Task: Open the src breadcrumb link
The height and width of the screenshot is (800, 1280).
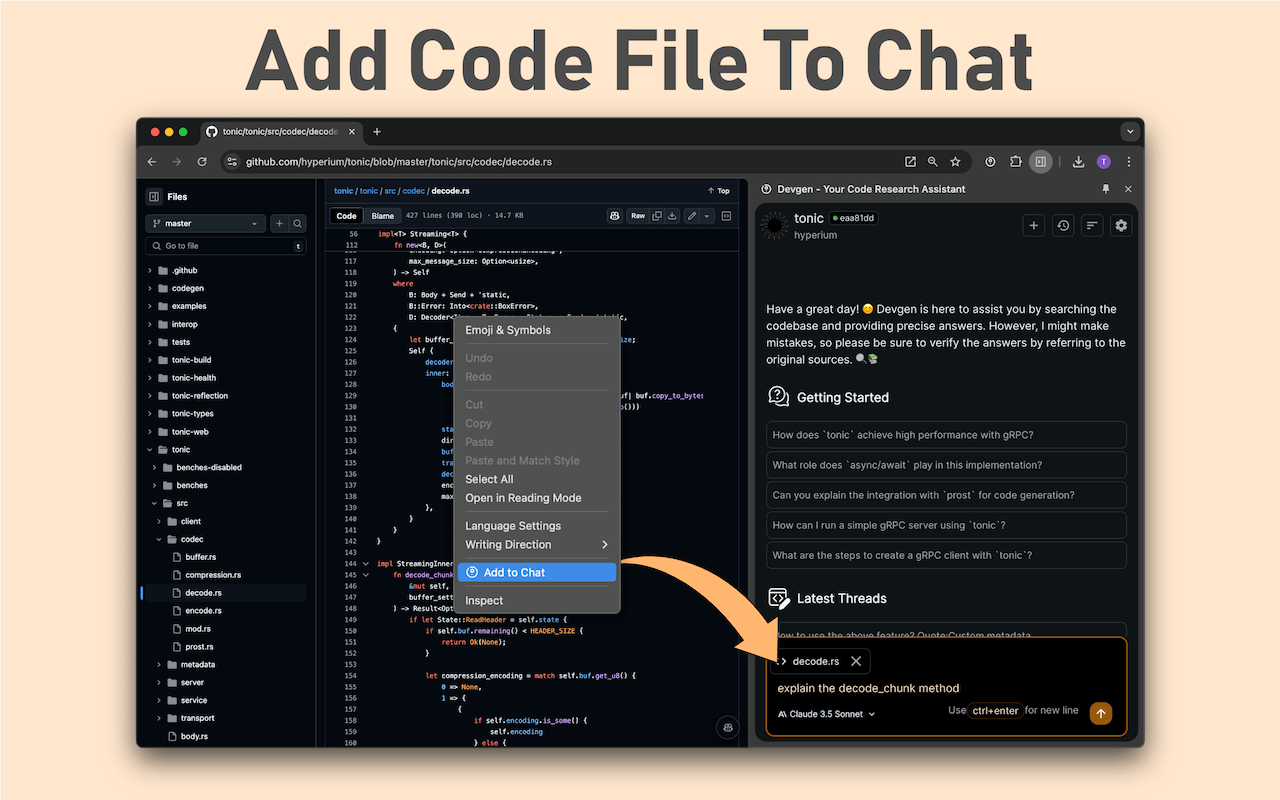Action: pos(390,190)
